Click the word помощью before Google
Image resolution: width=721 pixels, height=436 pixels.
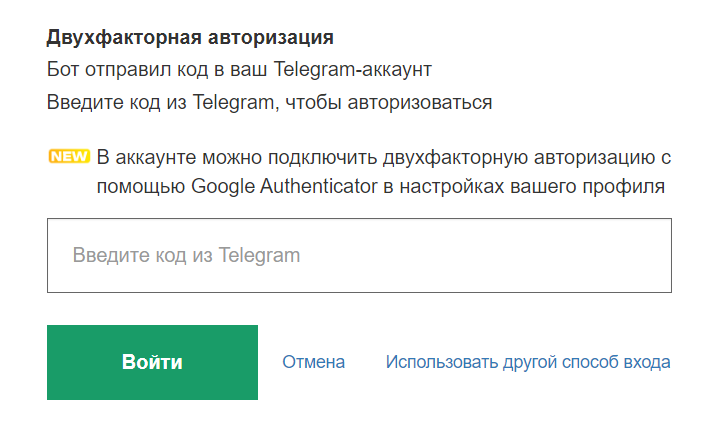coord(141,187)
